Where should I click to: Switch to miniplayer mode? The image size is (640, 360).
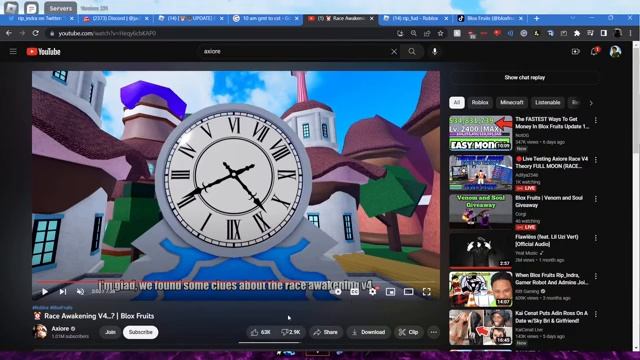(390, 291)
